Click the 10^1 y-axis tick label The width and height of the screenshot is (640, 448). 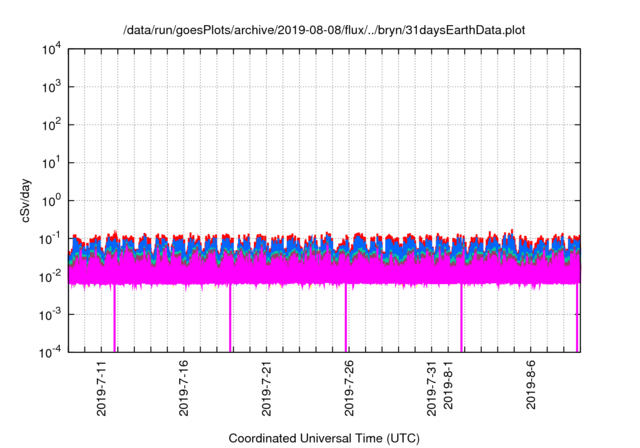point(51,163)
